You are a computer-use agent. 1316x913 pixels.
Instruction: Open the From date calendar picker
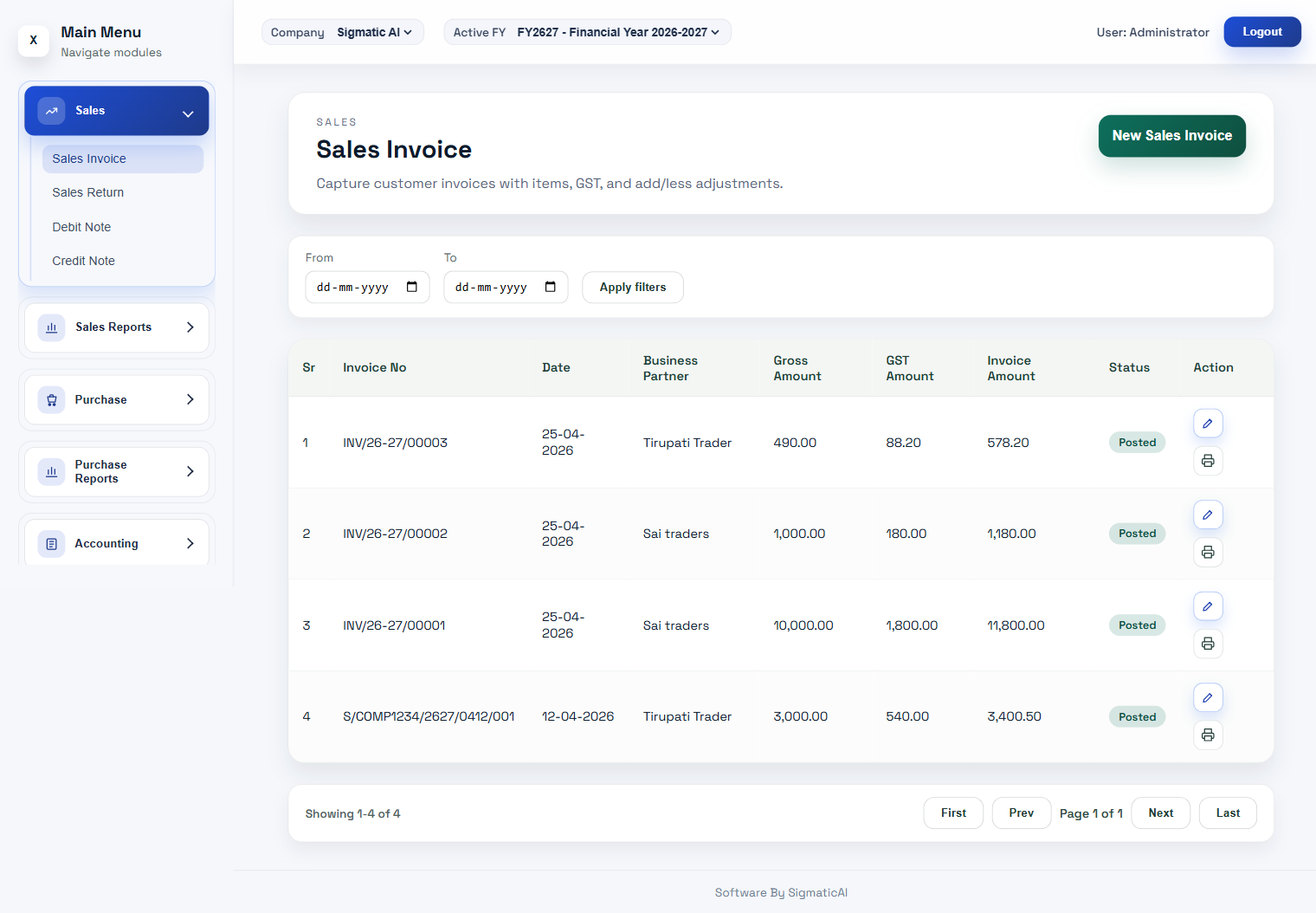[412, 287]
